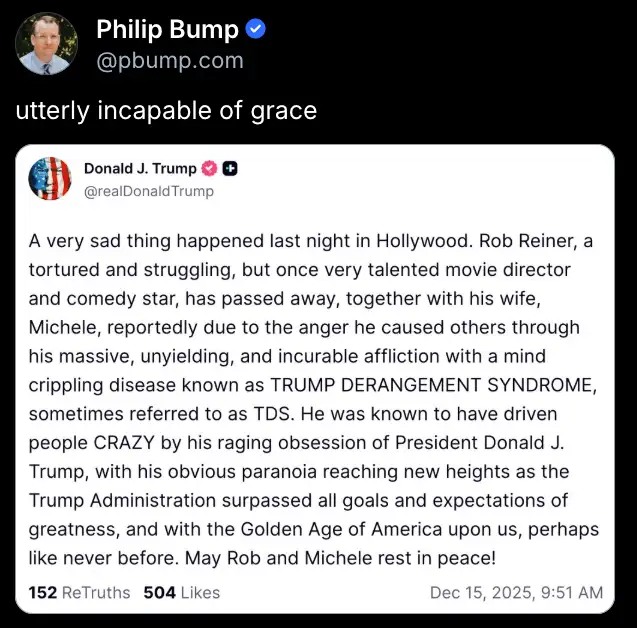Screen dimensions: 637x628
Task: Click the red verified badge icon
Action: [x=210, y=169]
